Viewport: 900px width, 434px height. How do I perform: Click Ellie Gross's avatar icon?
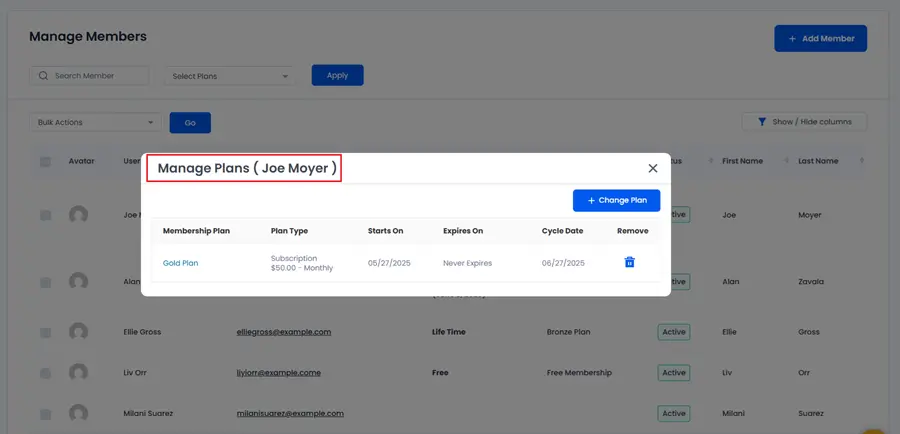pyautogui.click(x=78, y=332)
